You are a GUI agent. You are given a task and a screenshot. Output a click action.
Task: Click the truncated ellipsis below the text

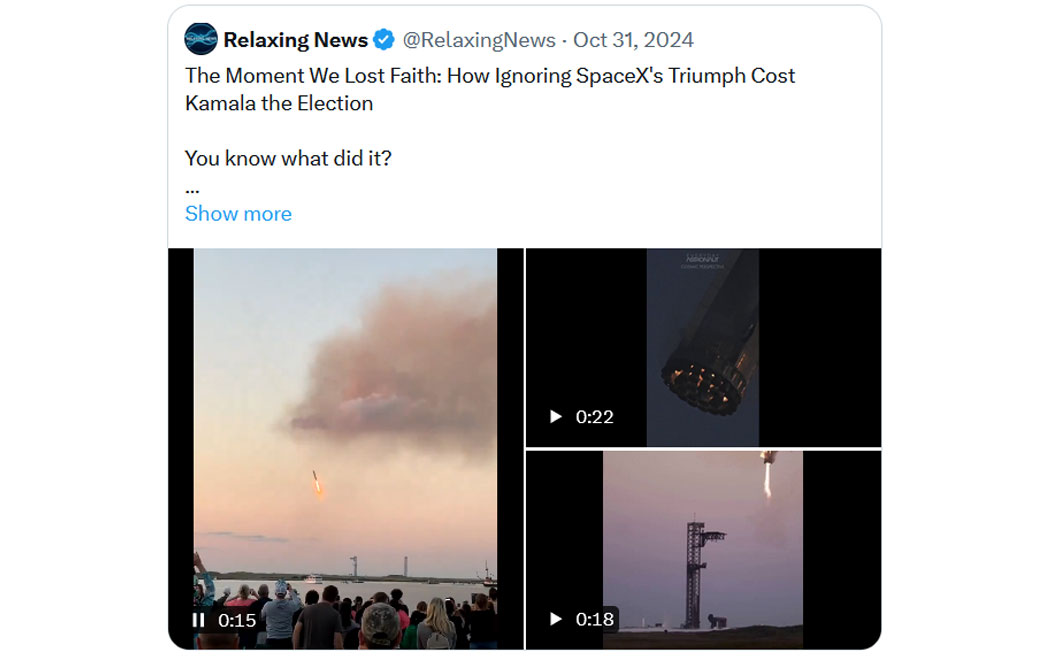click(x=192, y=187)
